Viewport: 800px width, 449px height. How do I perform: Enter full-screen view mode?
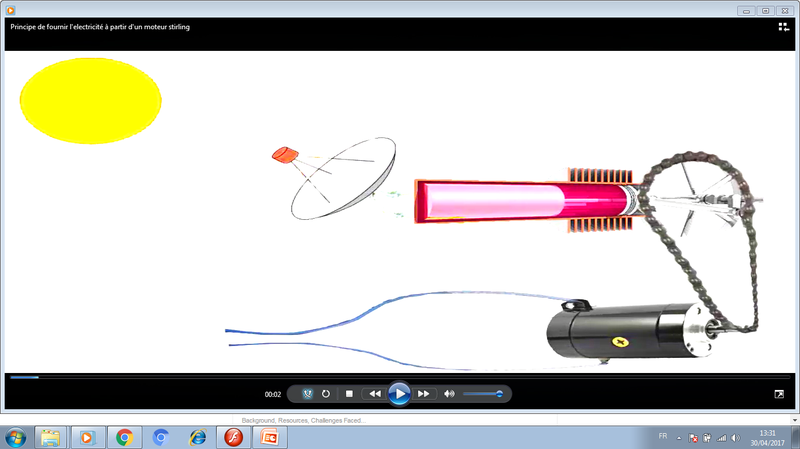[779, 394]
